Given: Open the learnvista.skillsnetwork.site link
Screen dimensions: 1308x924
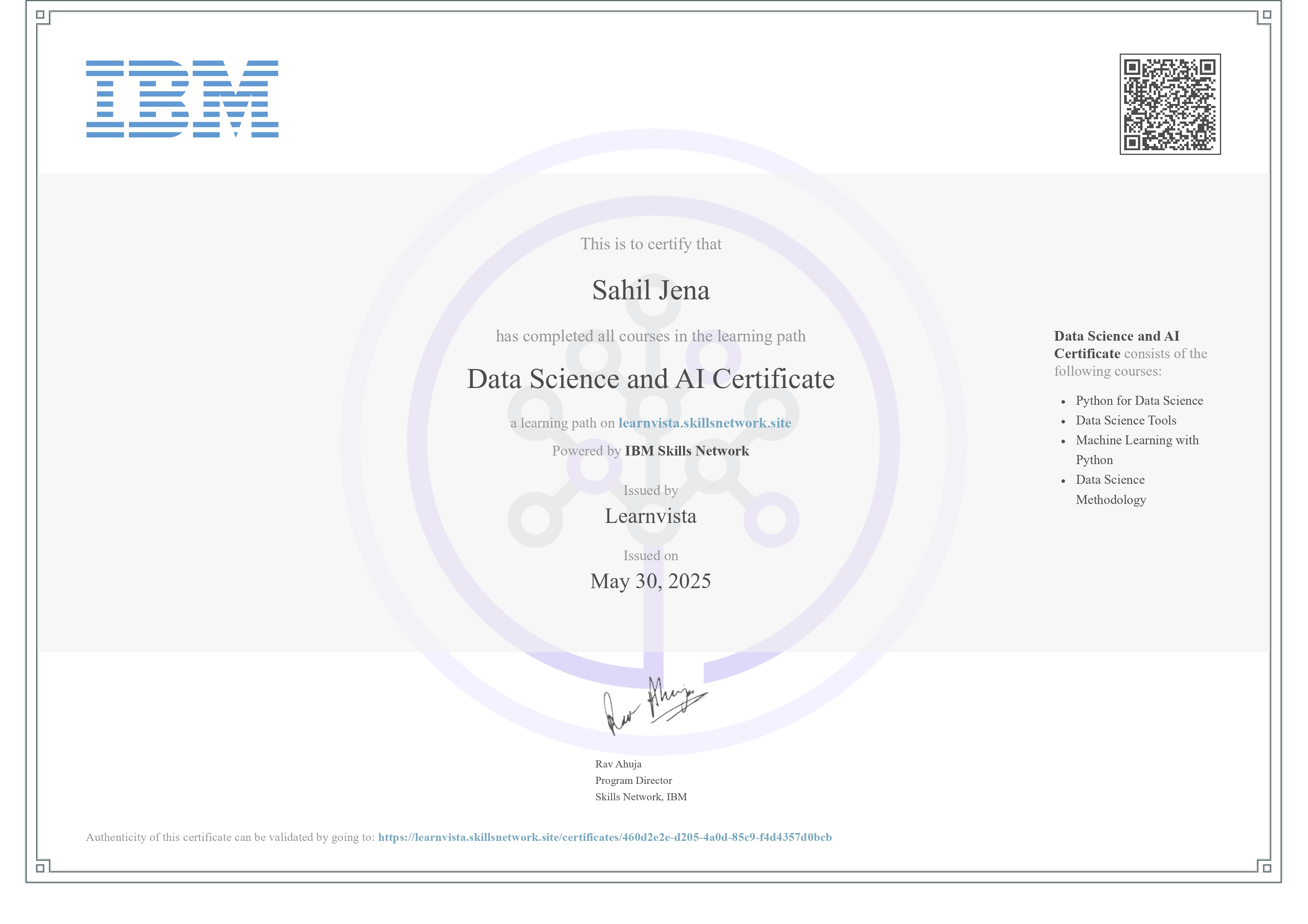Looking at the screenshot, I should [705, 423].
